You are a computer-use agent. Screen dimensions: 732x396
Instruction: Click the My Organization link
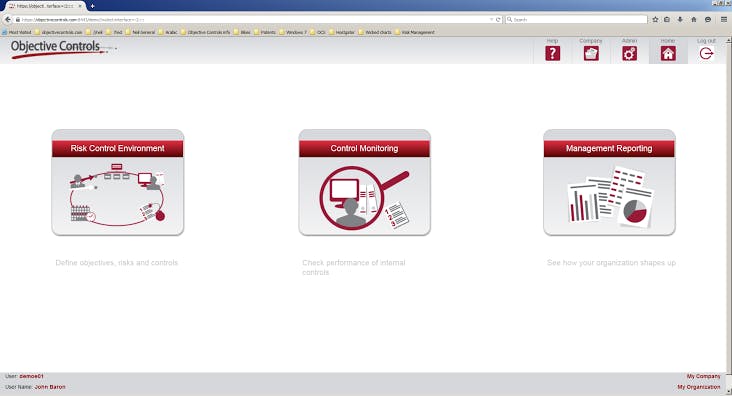(699, 387)
